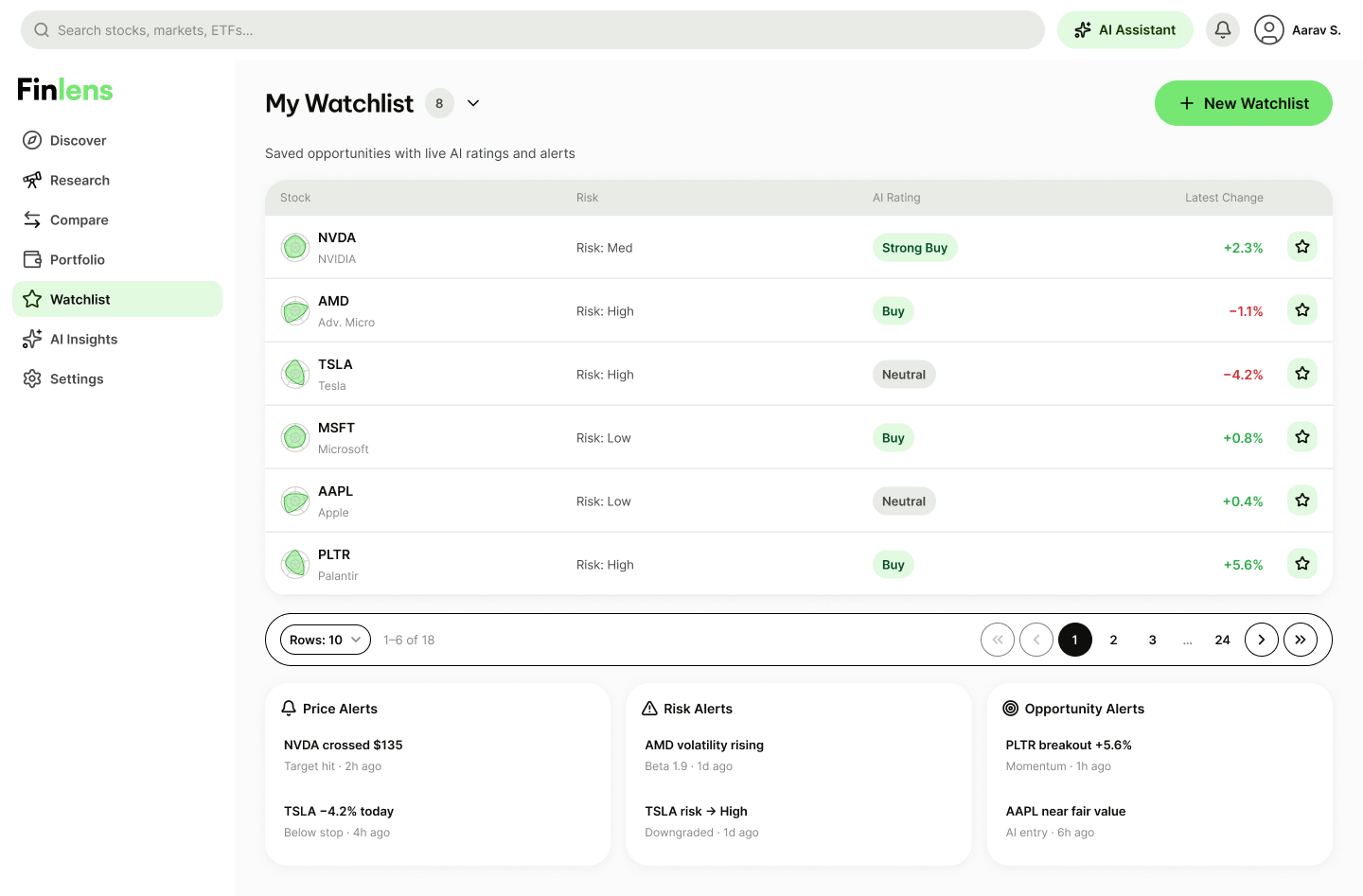Click the NVDA radar chart icon
Screen dimensions: 1363x896
pyautogui.click(x=295, y=248)
